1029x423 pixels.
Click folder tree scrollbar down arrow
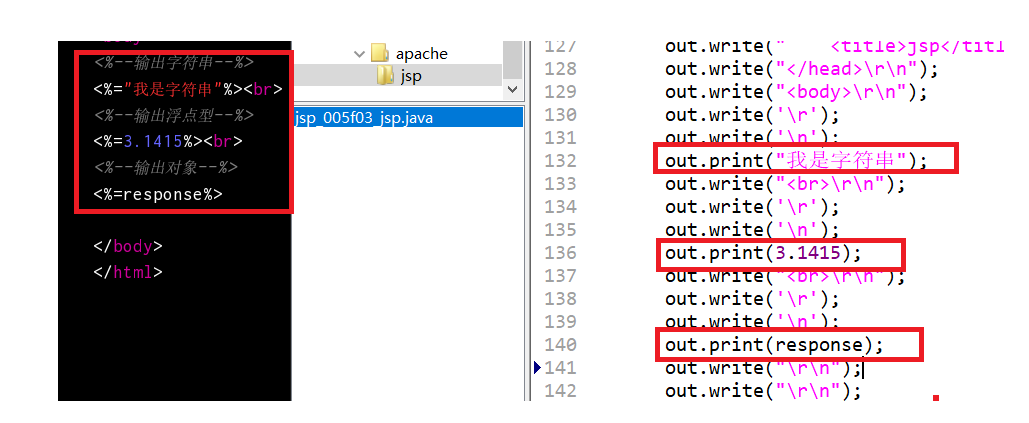pos(513,89)
